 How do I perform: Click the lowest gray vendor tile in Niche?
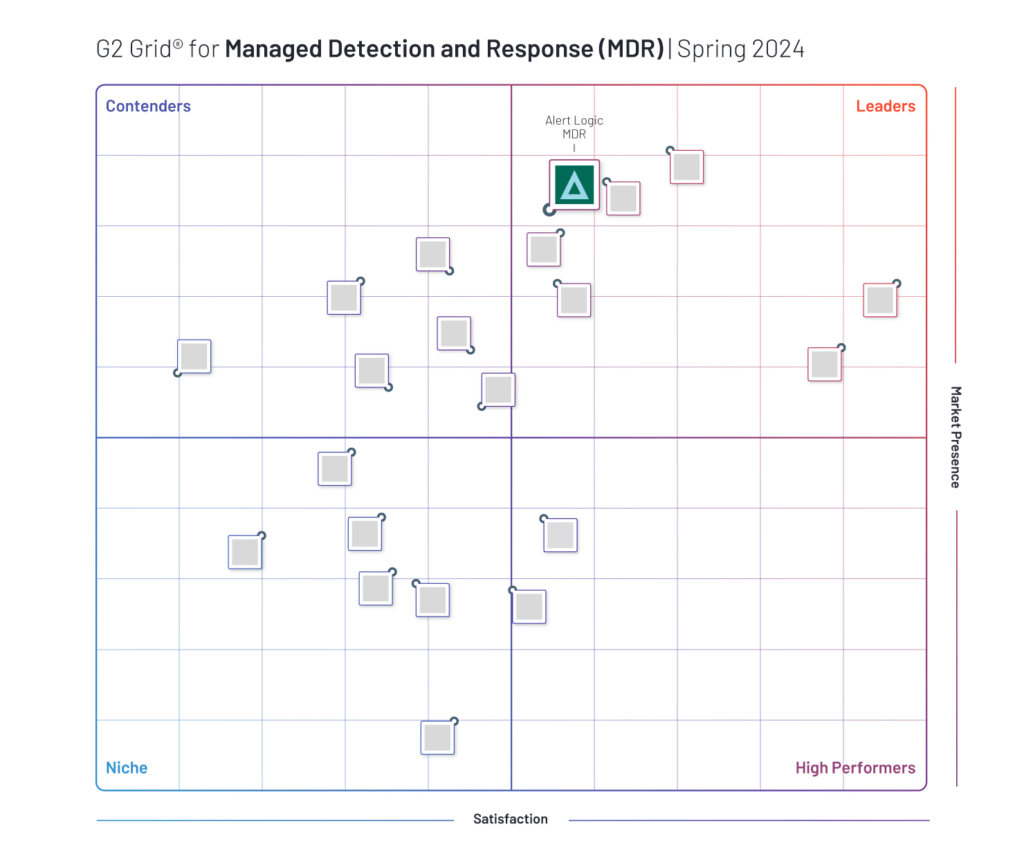(438, 738)
